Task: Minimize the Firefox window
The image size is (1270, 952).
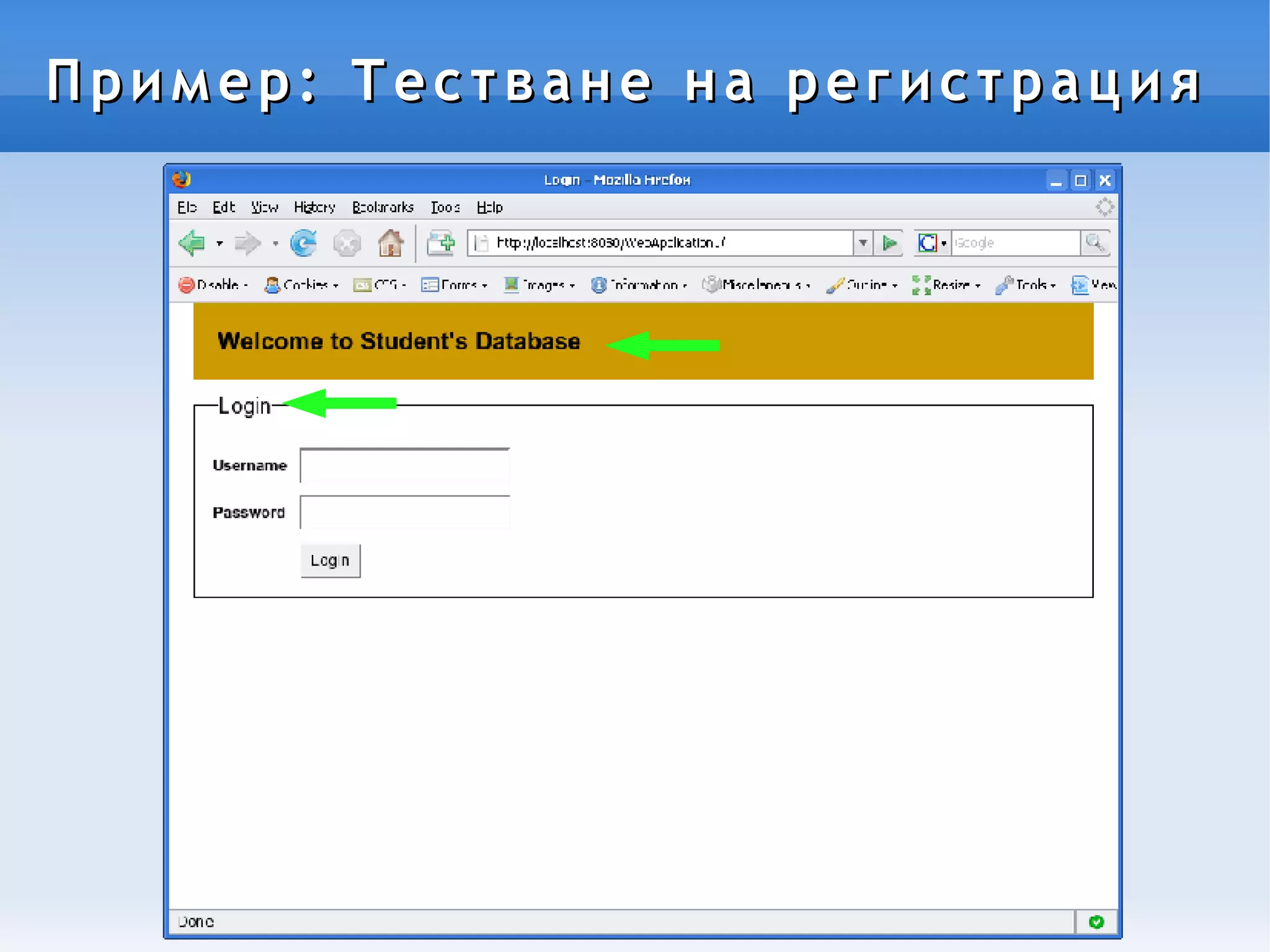Action: 1056,180
